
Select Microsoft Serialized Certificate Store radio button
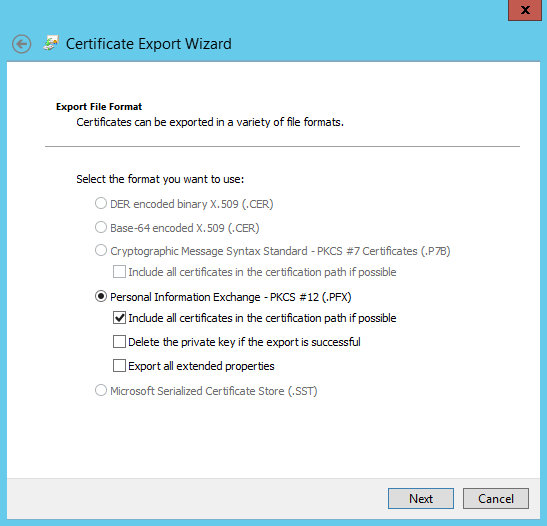101,390
